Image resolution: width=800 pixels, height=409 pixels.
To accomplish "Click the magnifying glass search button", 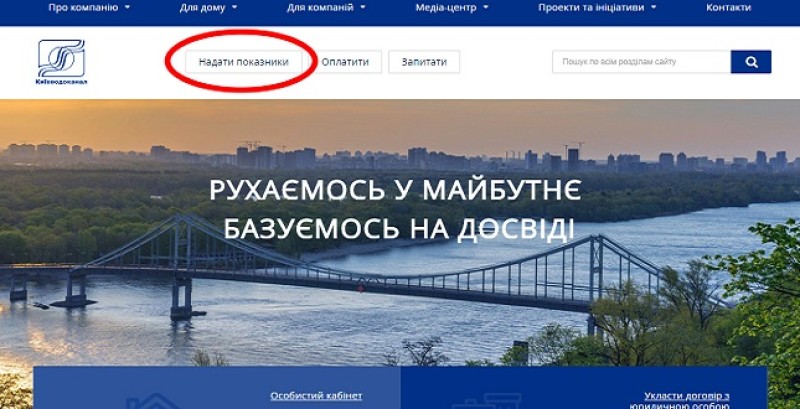I will click(751, 62).
